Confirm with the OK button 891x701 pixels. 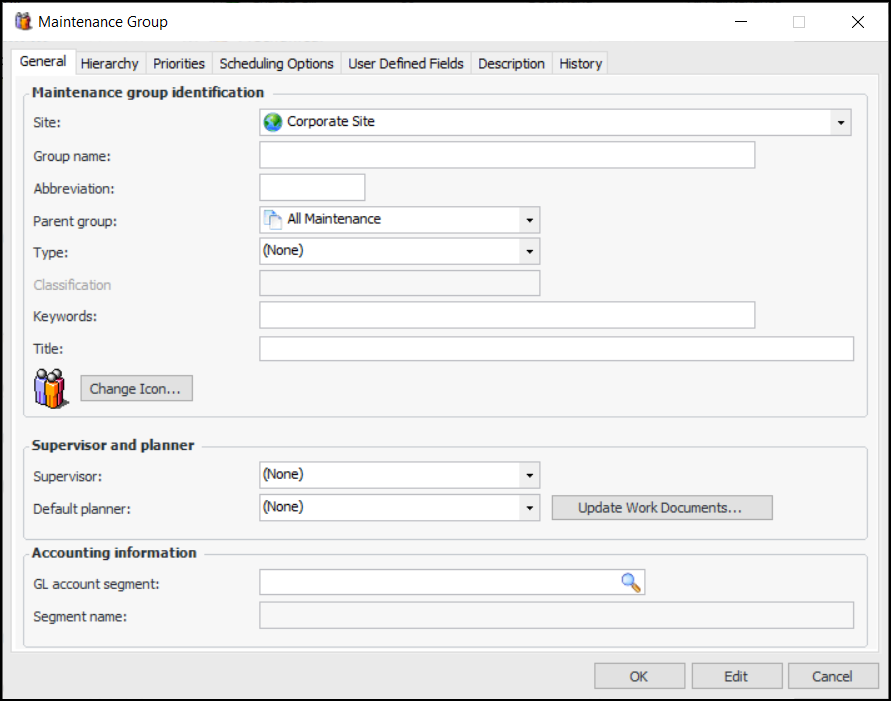coord(639,676)
